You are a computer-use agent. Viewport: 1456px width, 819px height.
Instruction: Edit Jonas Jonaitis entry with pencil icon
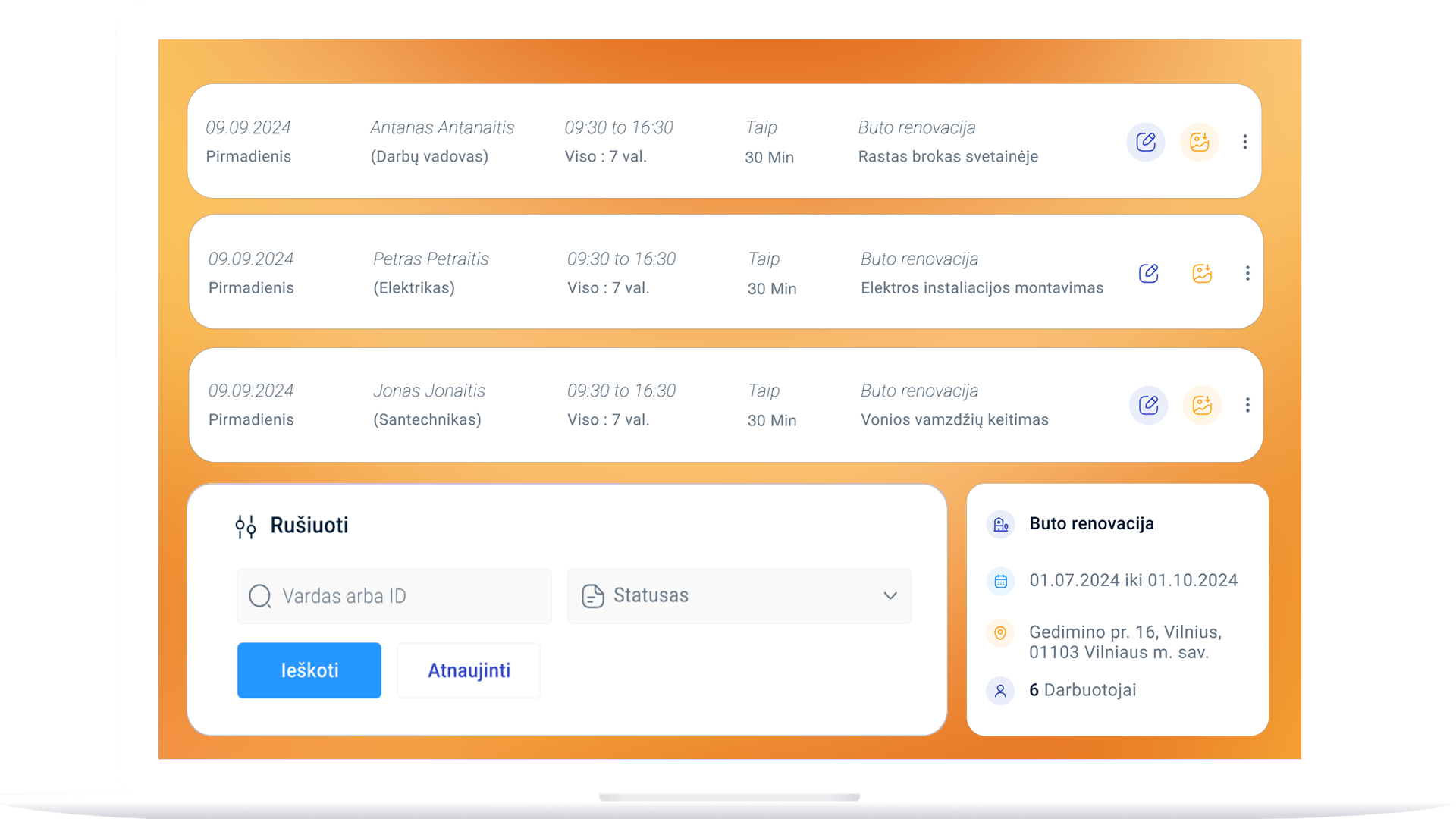click(1148, 405)
